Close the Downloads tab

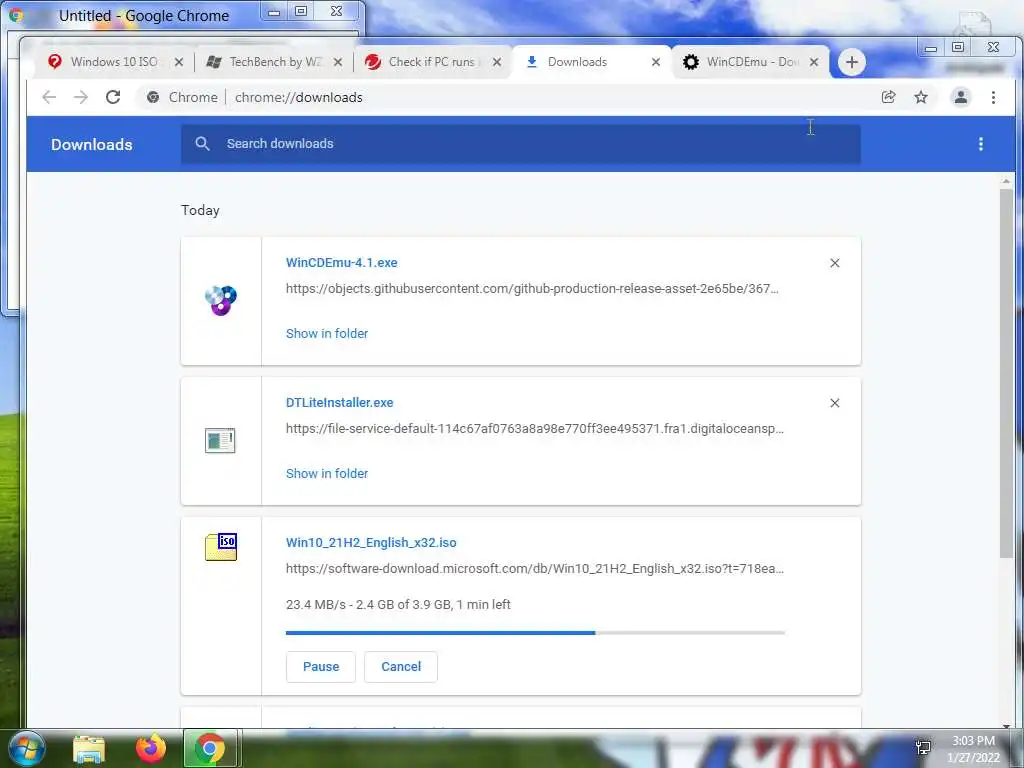coord(656,62)
